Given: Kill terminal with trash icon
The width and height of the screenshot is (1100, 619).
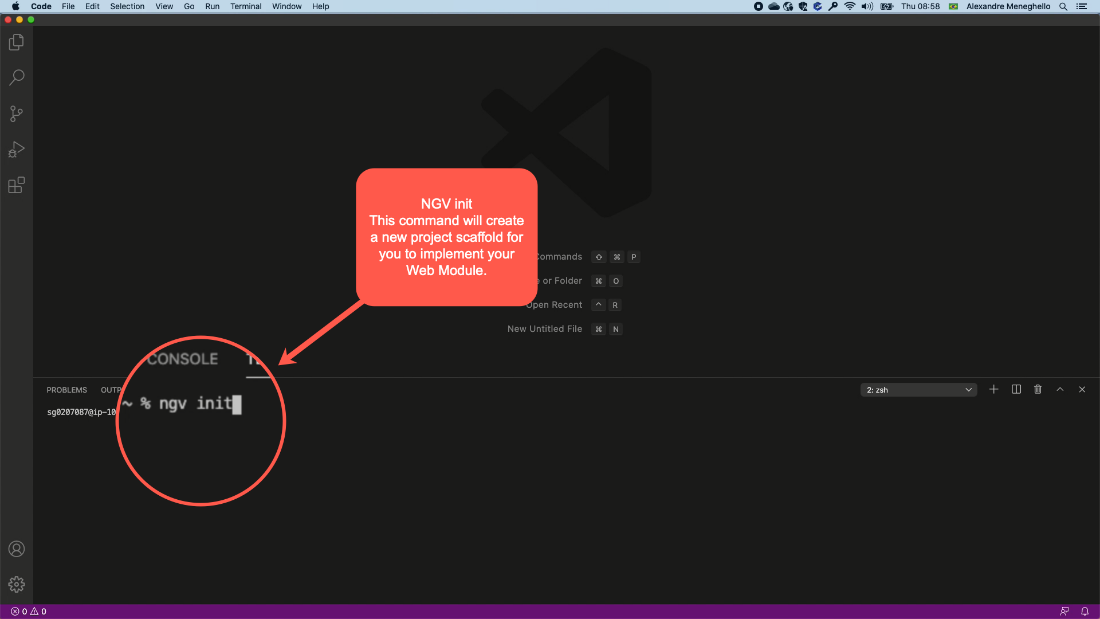Looking at the screenshot, I should (x=1038, y=390).
